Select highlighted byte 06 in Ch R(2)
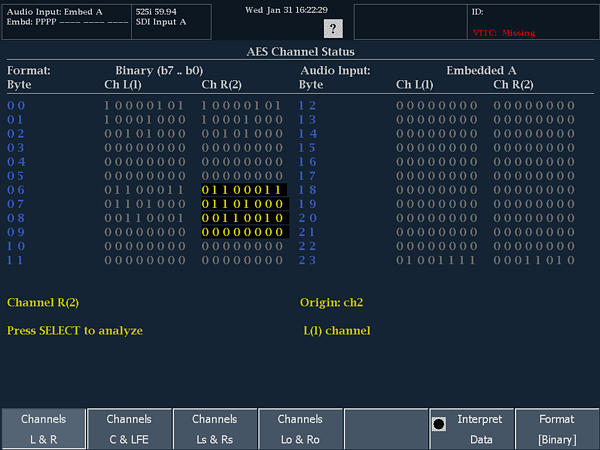This screenshot has width=600, height=450. 243,190
